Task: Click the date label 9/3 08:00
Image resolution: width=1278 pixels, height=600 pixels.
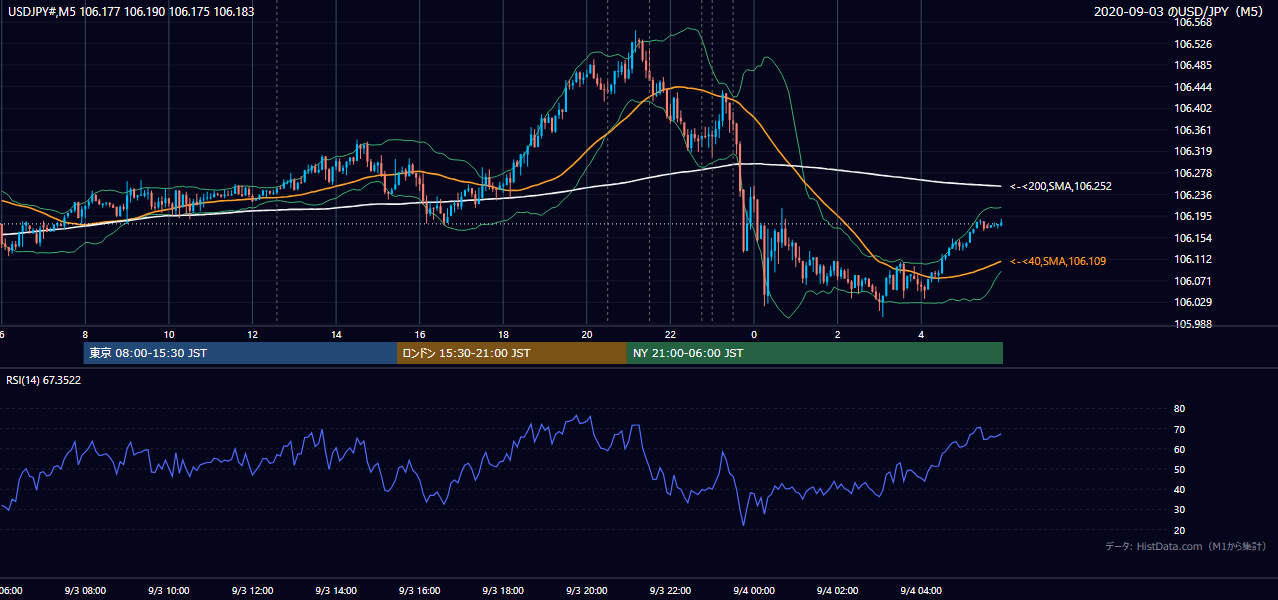Action: tap(85, 591)
